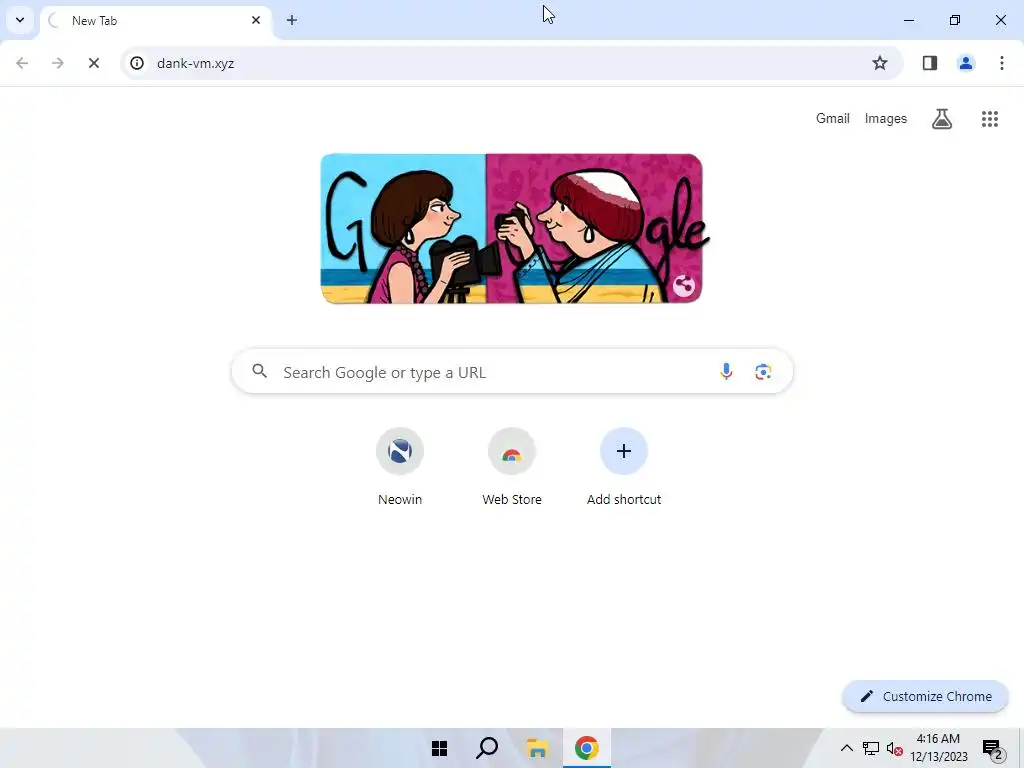Open the Chrome three-dot menu
Image resolution: width=1024 pixels, height=768 pixels.
(x=1002, y=63)
